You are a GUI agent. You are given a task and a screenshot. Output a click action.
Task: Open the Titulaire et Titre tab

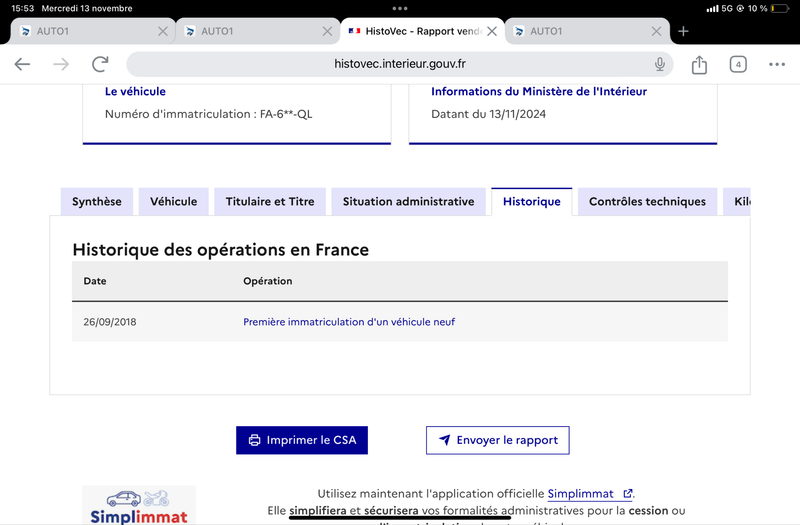click(x=270, y=202)
